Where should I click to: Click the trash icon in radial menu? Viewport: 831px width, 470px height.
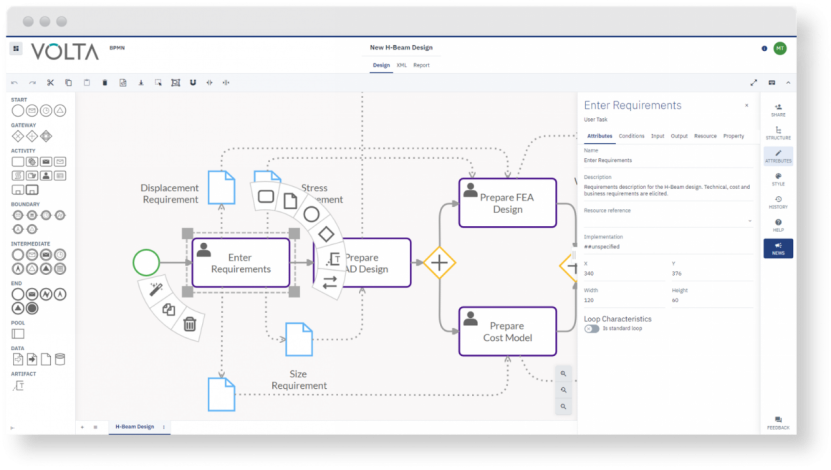(x=189, y=324)
